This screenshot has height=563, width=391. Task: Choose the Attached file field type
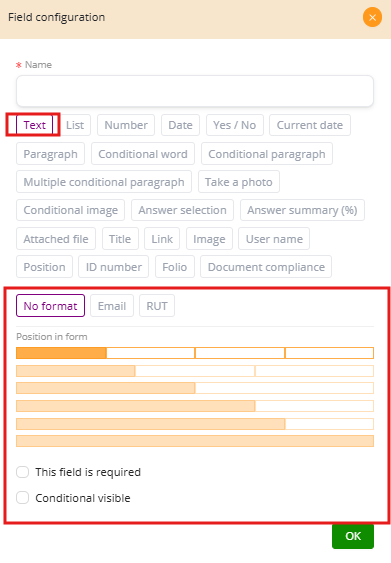click(56, 239)
